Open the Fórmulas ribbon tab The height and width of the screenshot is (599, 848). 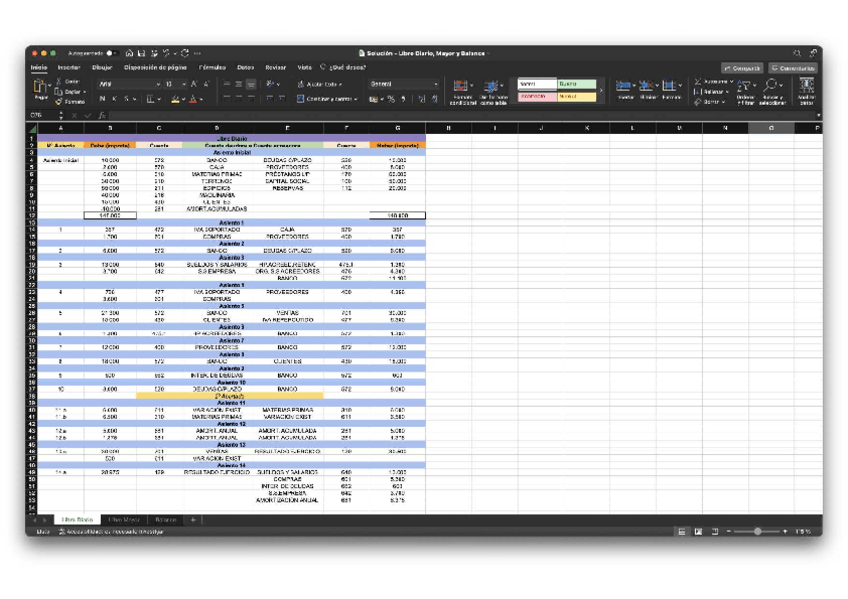click(x=212, y=67)
